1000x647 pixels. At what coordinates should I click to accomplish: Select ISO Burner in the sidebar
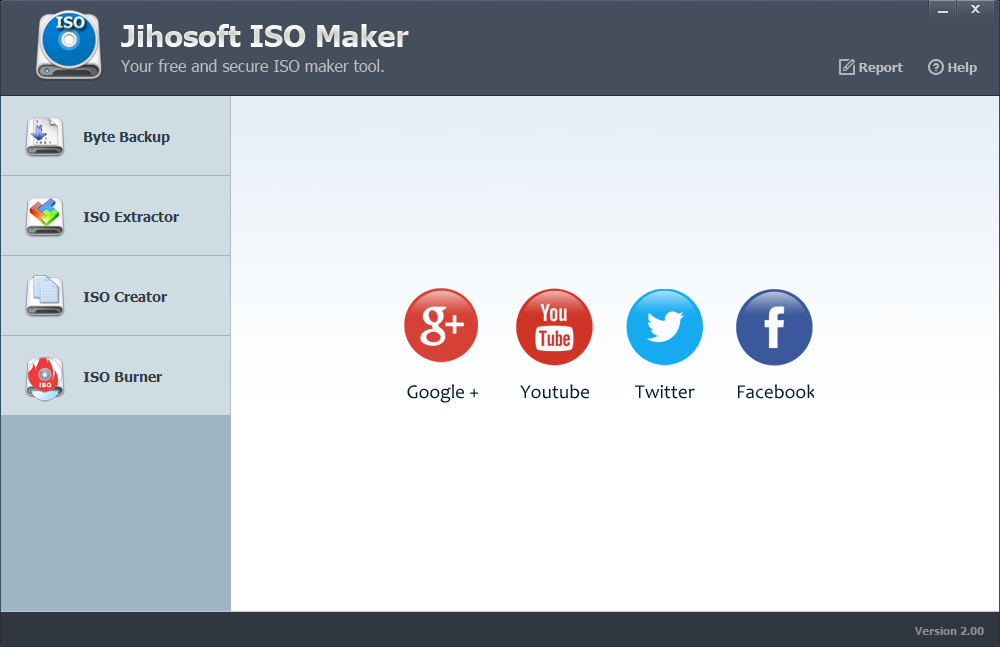point(115,376)
